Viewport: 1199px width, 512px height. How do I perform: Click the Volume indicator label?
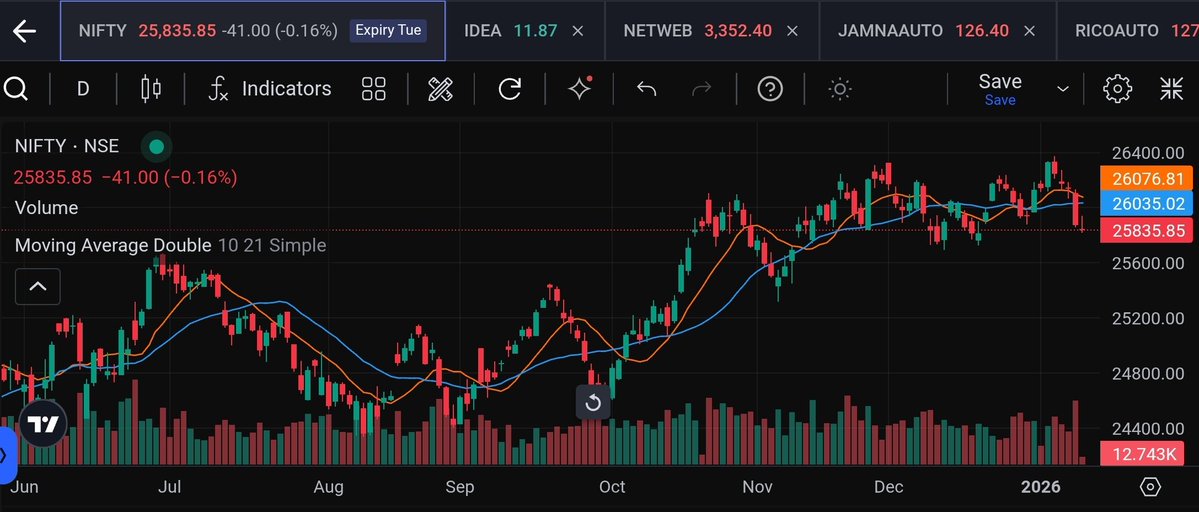(x=47, y=208)
